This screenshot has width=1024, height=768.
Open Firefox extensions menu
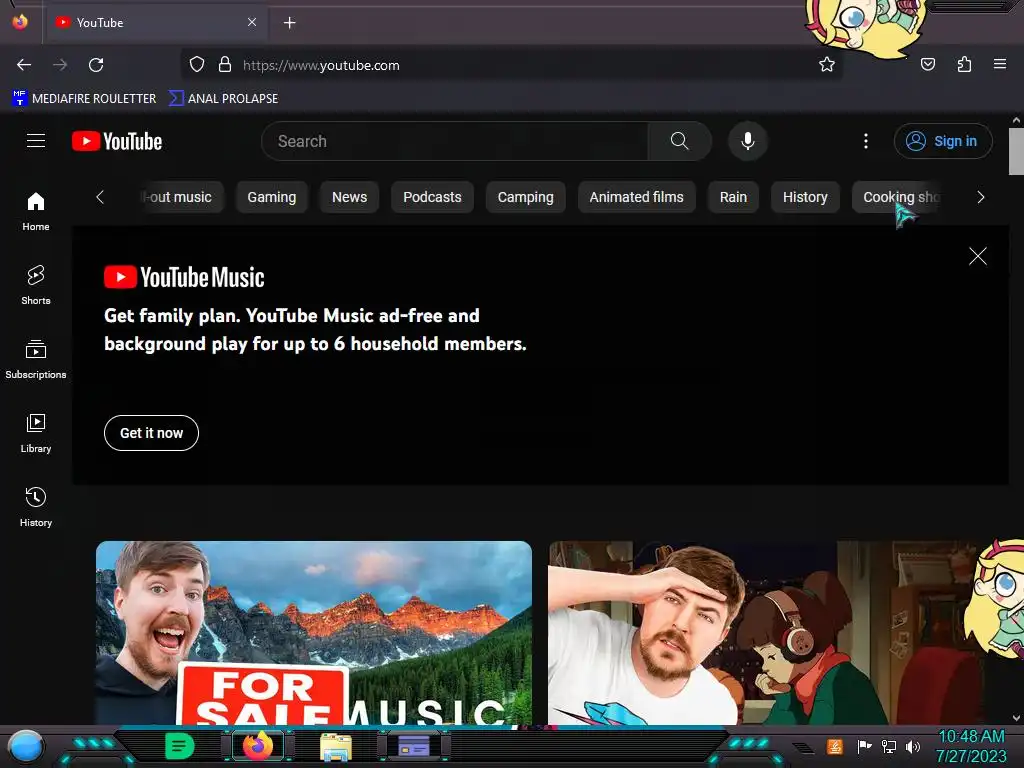pyautogui.click(x=964, y=64)
